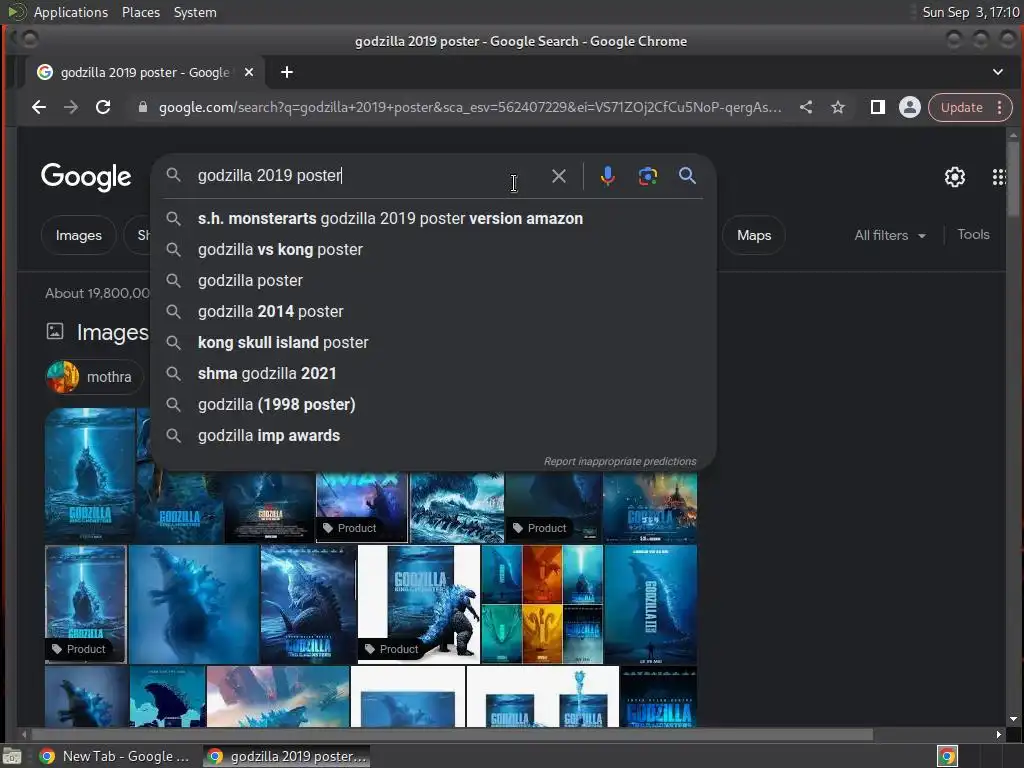Select the Images filter chip

[78, 235]
